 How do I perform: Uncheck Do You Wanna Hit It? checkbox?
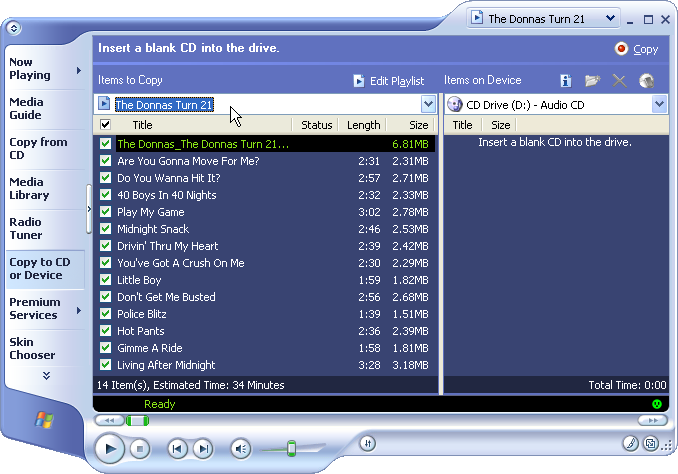pos(105,178)
